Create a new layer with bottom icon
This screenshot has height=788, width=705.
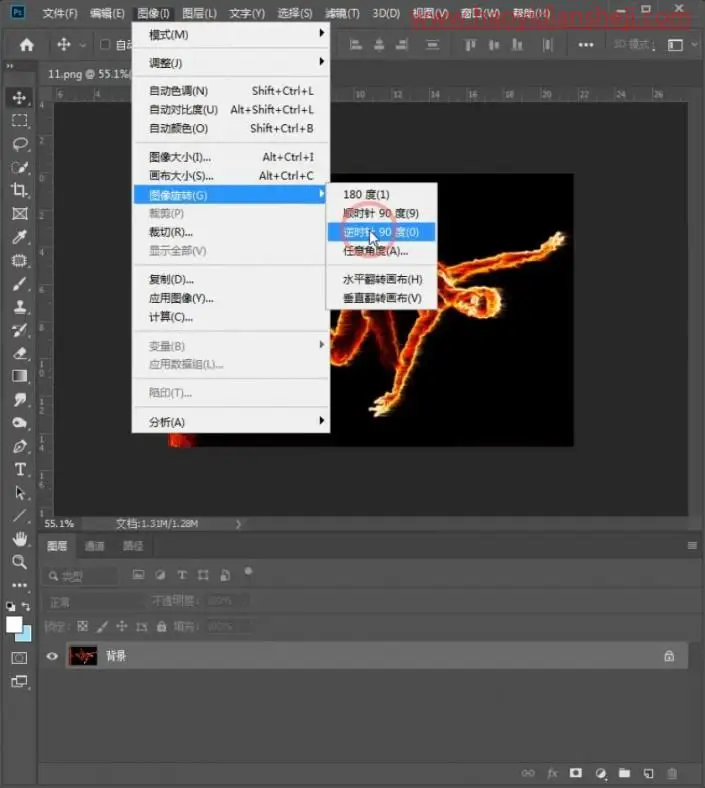click(648, 773)
